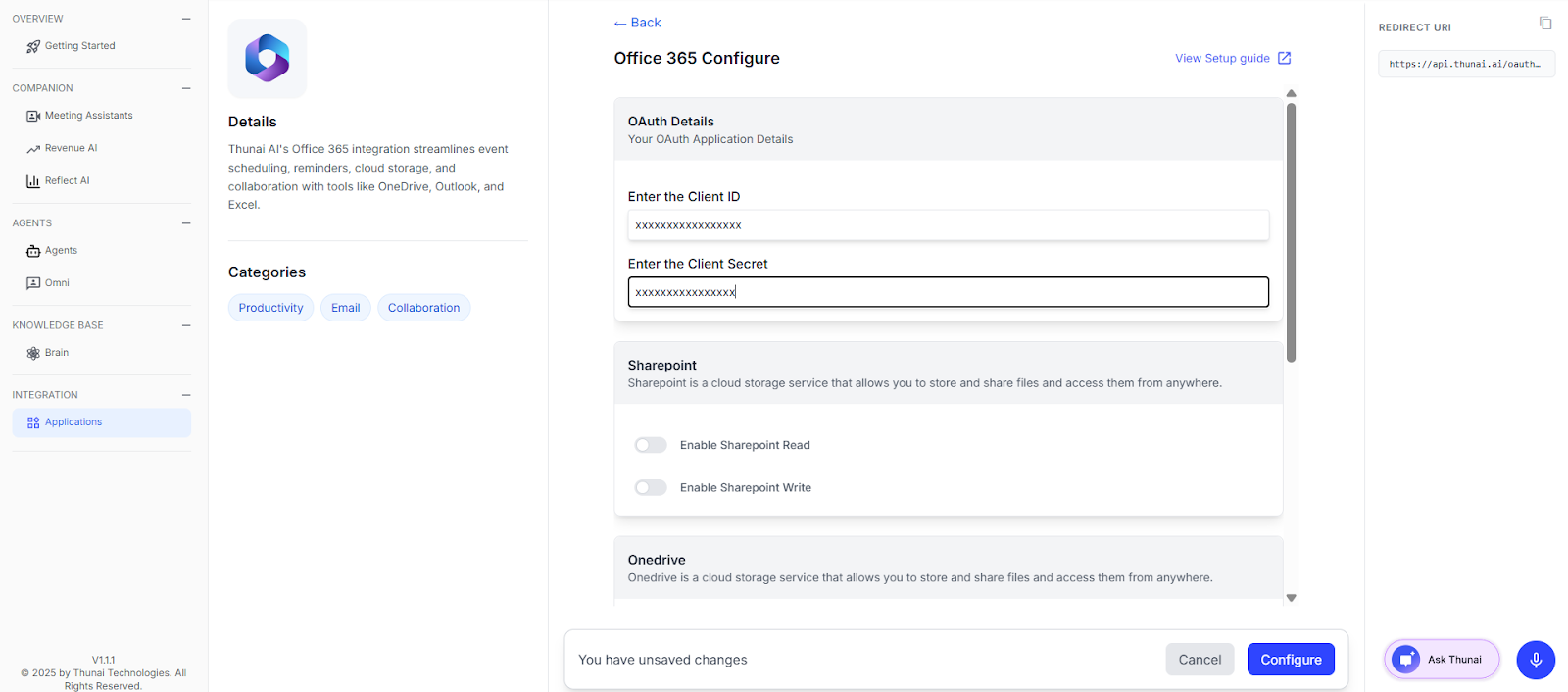The image size is (1568, 692).
Task: Click the scrollbar up arrow
Action: pyautogui.click(x=1291, y=94)
